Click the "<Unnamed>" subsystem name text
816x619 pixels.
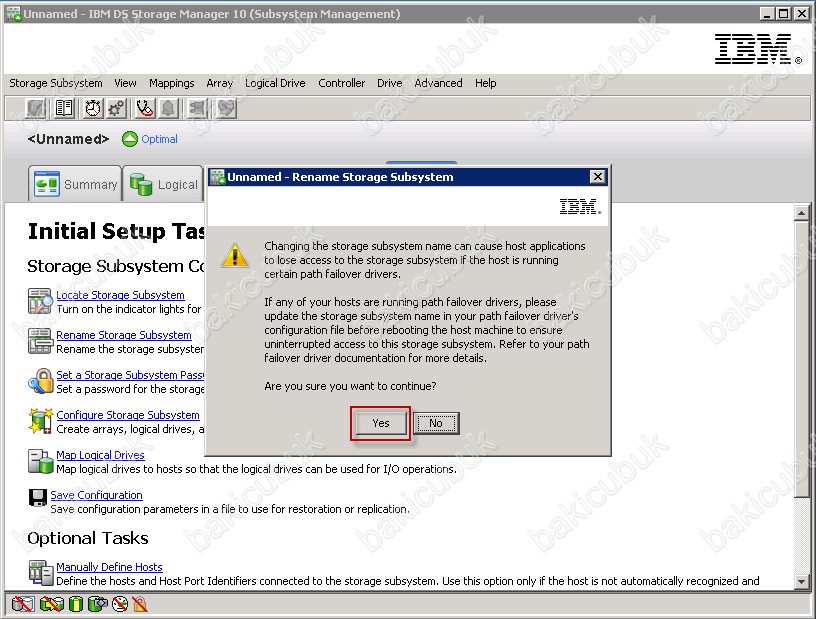click(68, 139)
